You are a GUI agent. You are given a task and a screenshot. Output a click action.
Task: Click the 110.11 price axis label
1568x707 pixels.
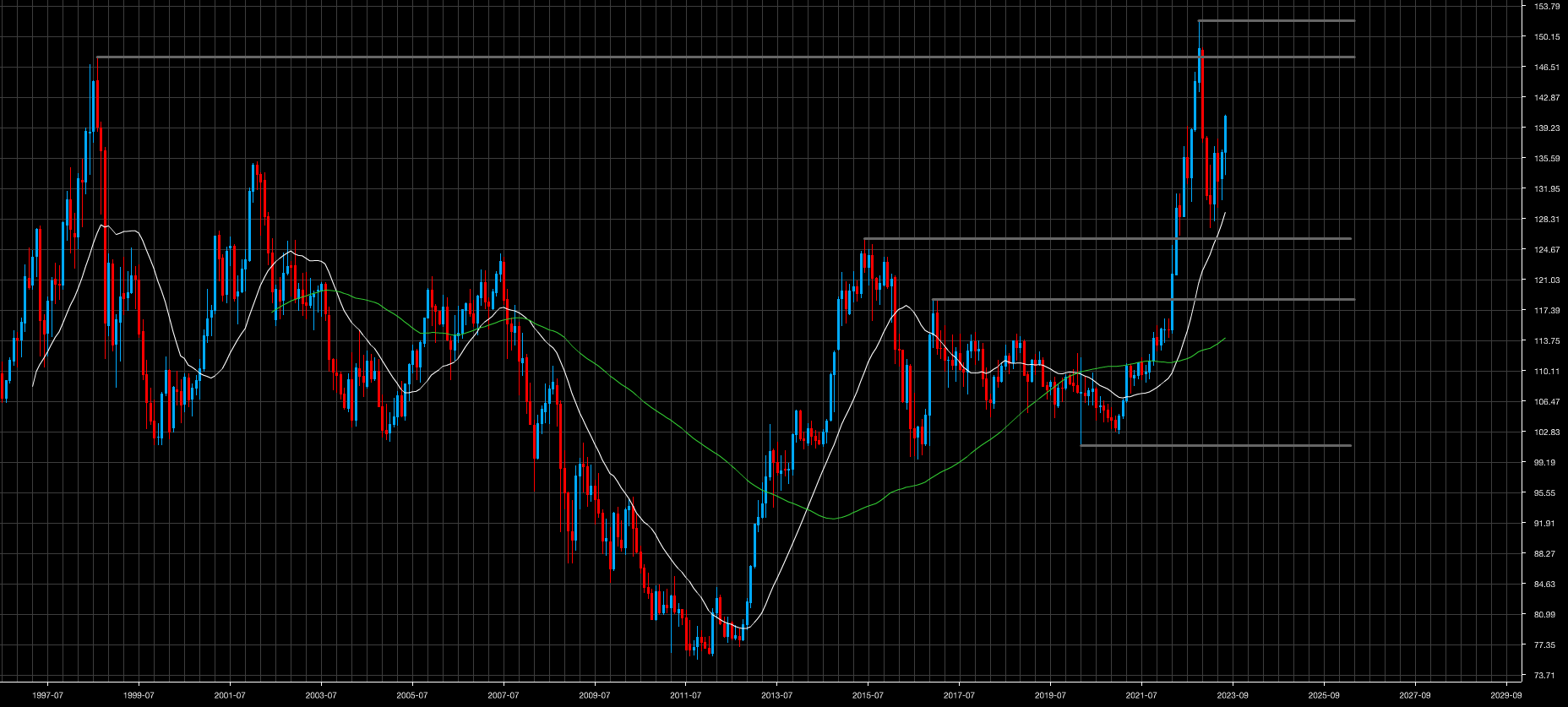point(1547,372)
